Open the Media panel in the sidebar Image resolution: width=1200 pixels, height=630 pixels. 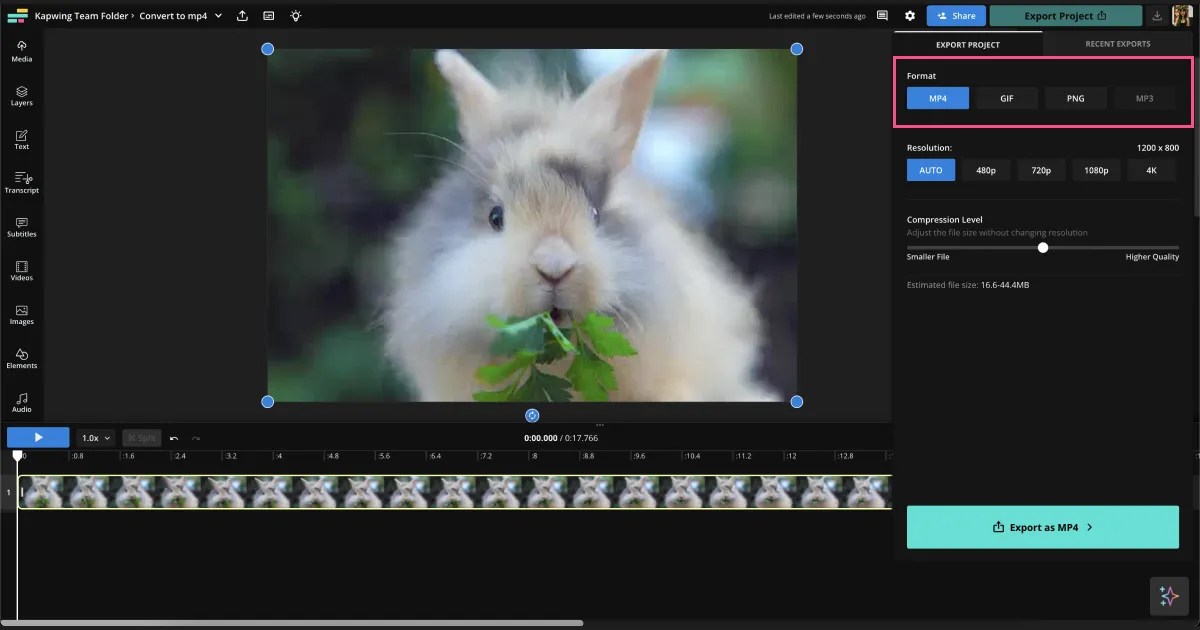pos(21,51)
